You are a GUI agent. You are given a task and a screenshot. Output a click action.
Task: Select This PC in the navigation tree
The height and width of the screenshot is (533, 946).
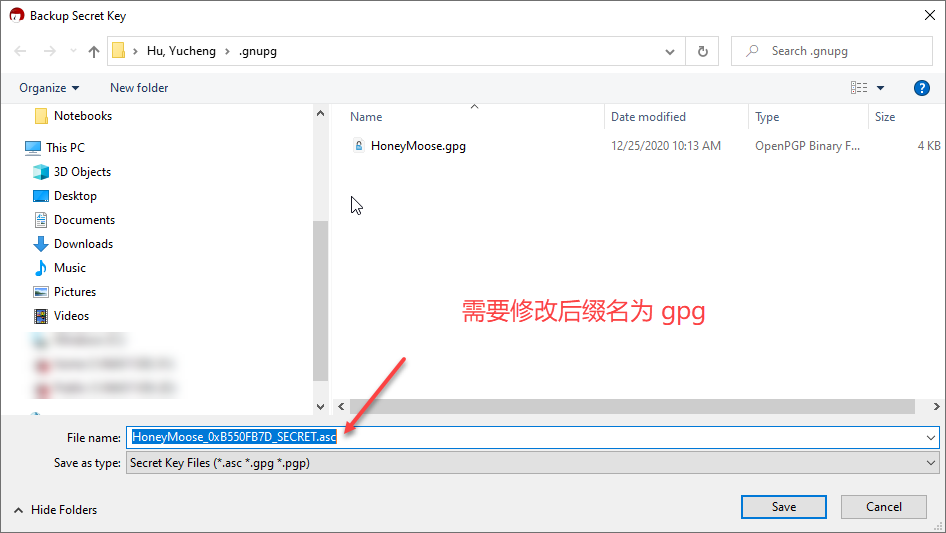65,147
